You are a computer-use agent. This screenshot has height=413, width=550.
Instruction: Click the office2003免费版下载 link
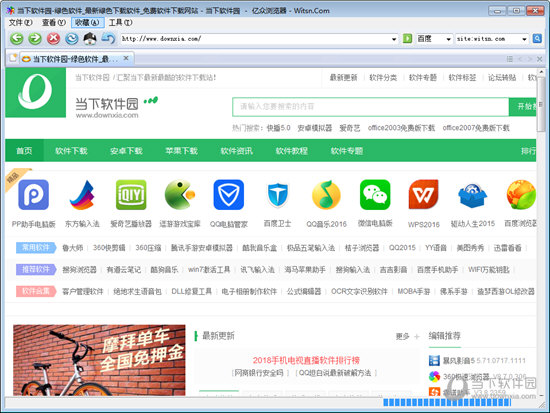[401, 128]
